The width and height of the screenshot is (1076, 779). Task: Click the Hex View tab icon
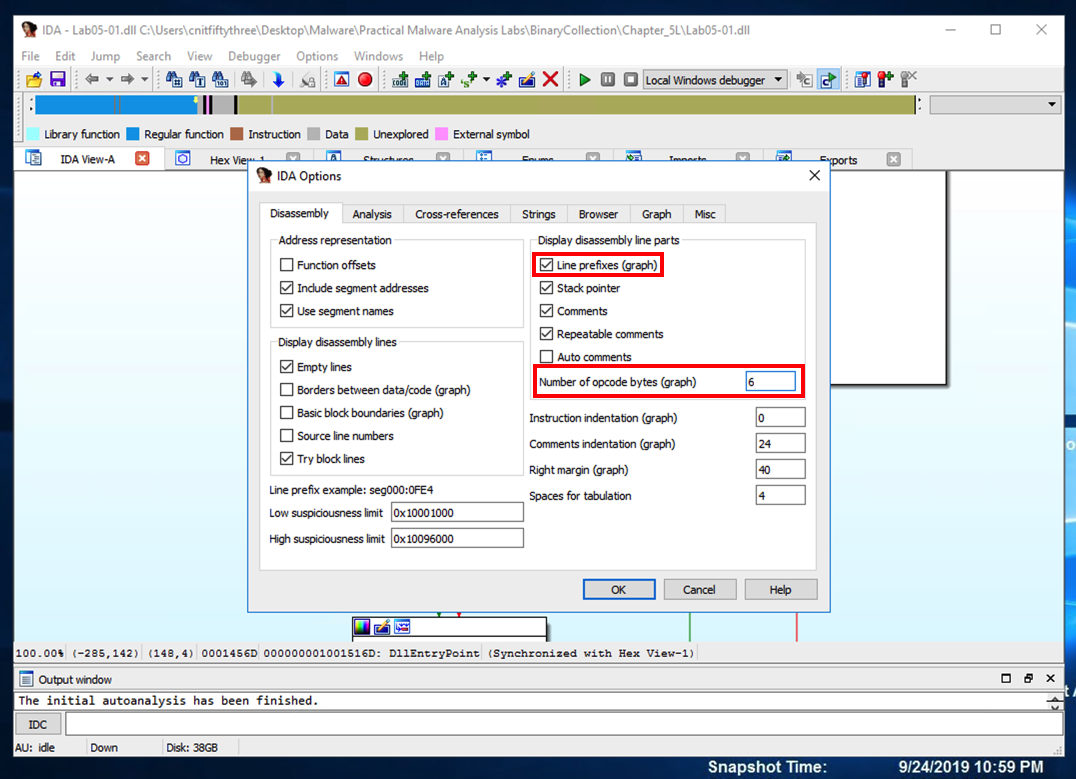[x=183, y=159]
